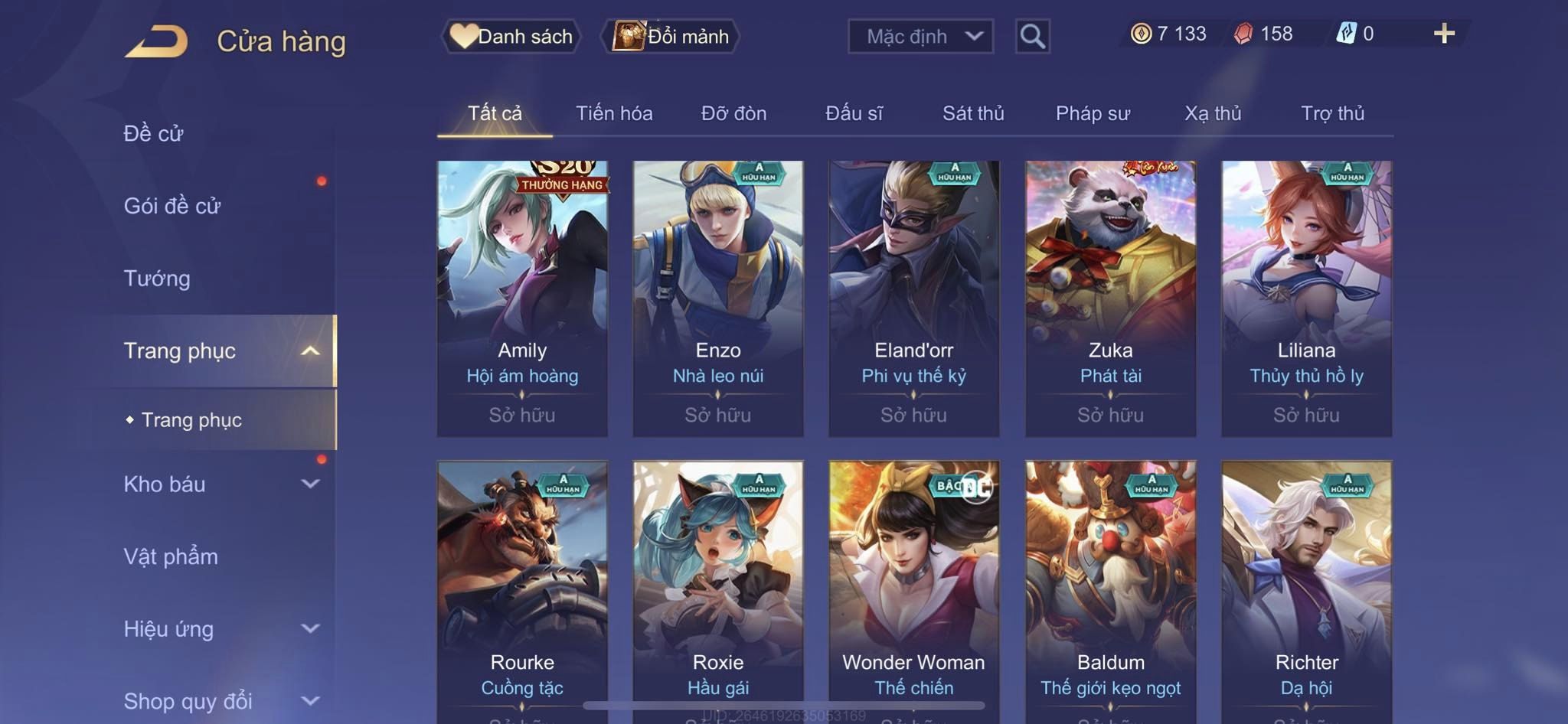Expand the Shop quy đổi section
The height and width of the screenshot is (724, 1568).
[x=310, y=700]
